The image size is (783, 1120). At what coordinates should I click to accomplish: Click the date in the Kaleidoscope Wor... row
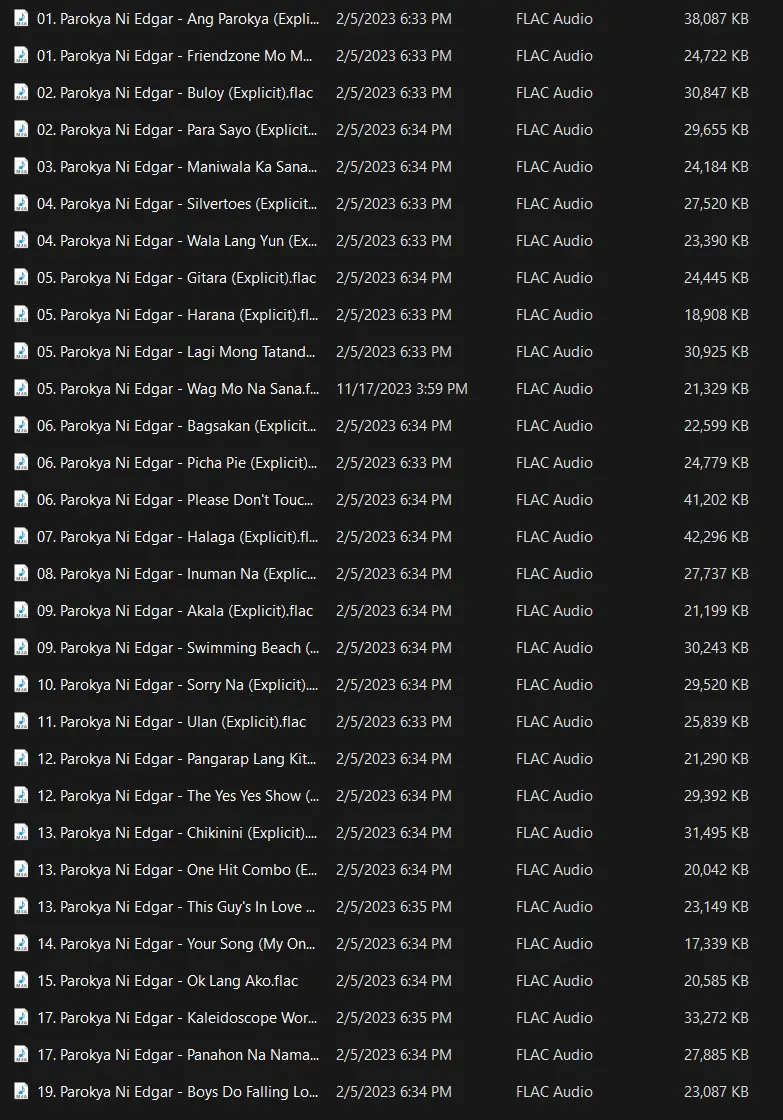click(x=394, y=1018)
